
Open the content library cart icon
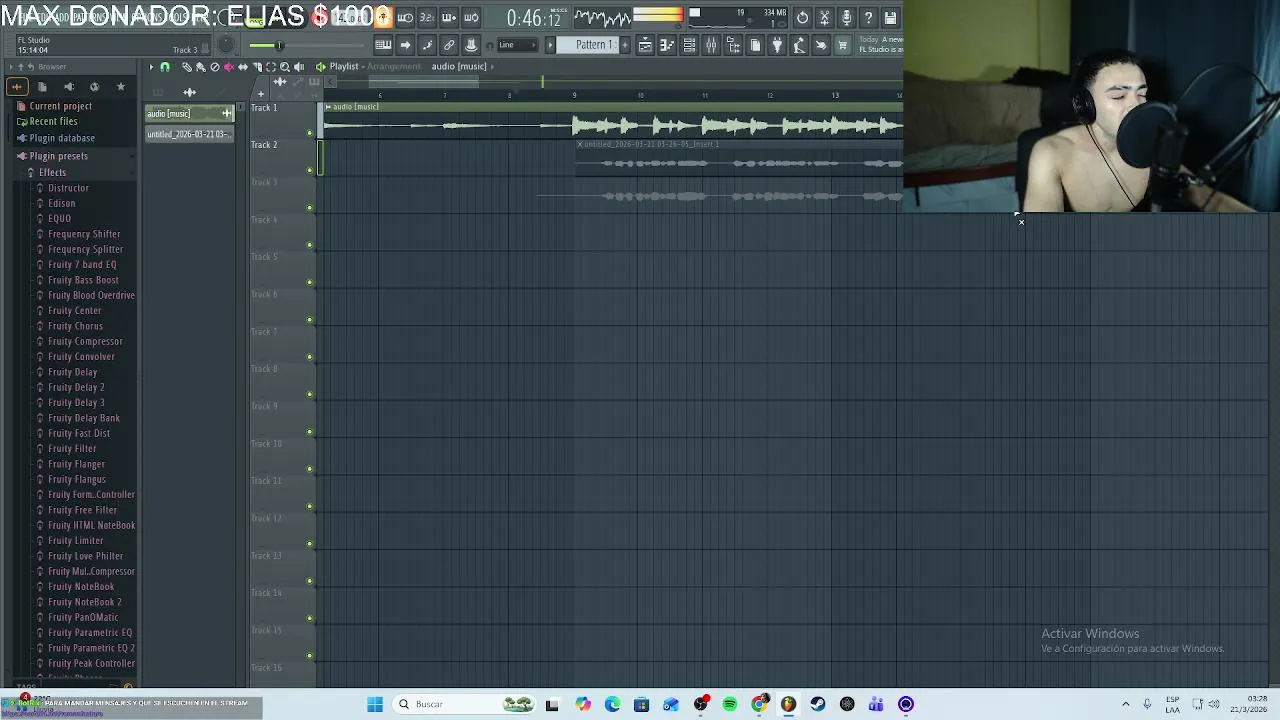coord(843,45)
